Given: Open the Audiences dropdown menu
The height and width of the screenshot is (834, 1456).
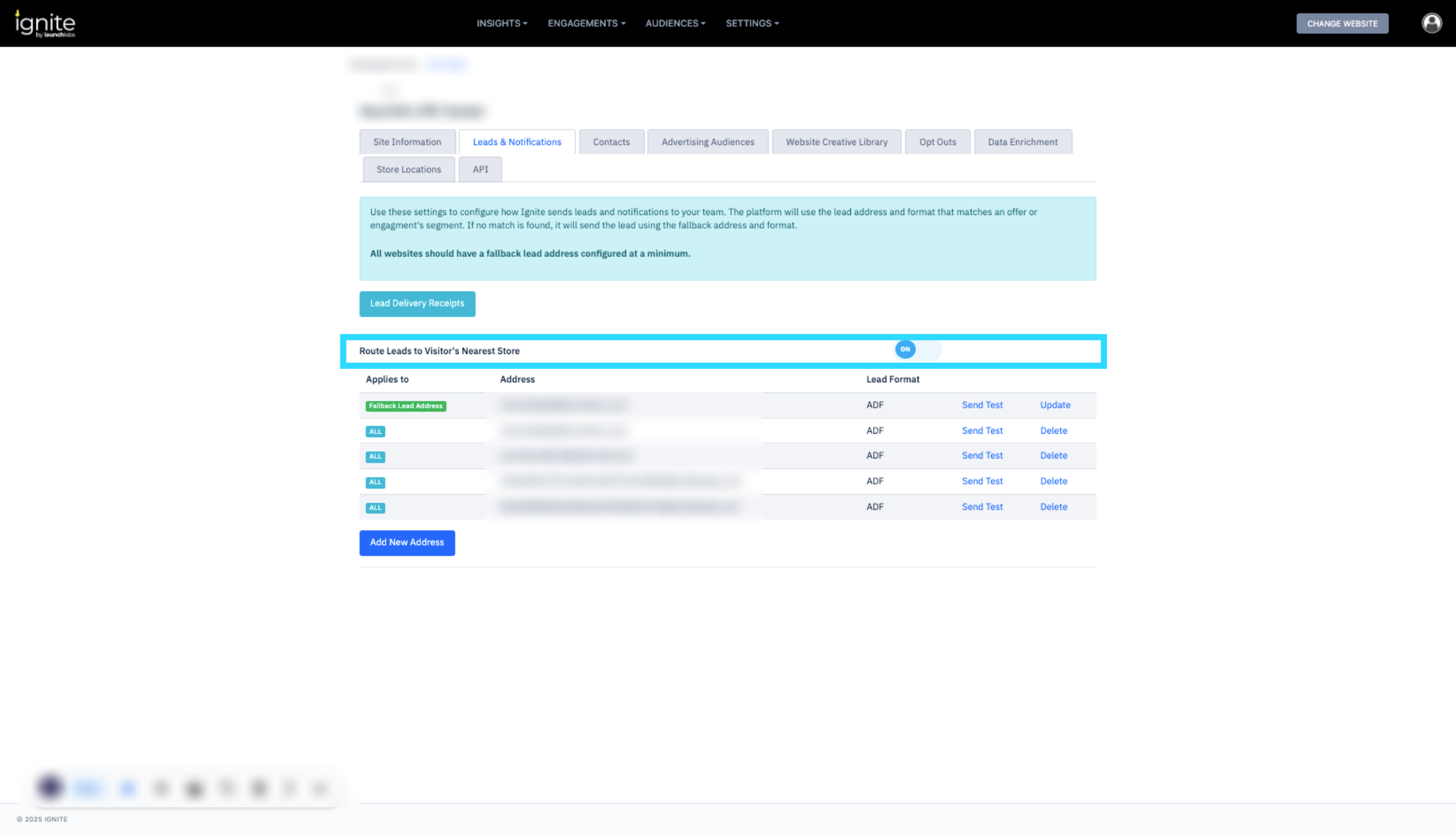Looking at the screenshot, I should point(675,23).
